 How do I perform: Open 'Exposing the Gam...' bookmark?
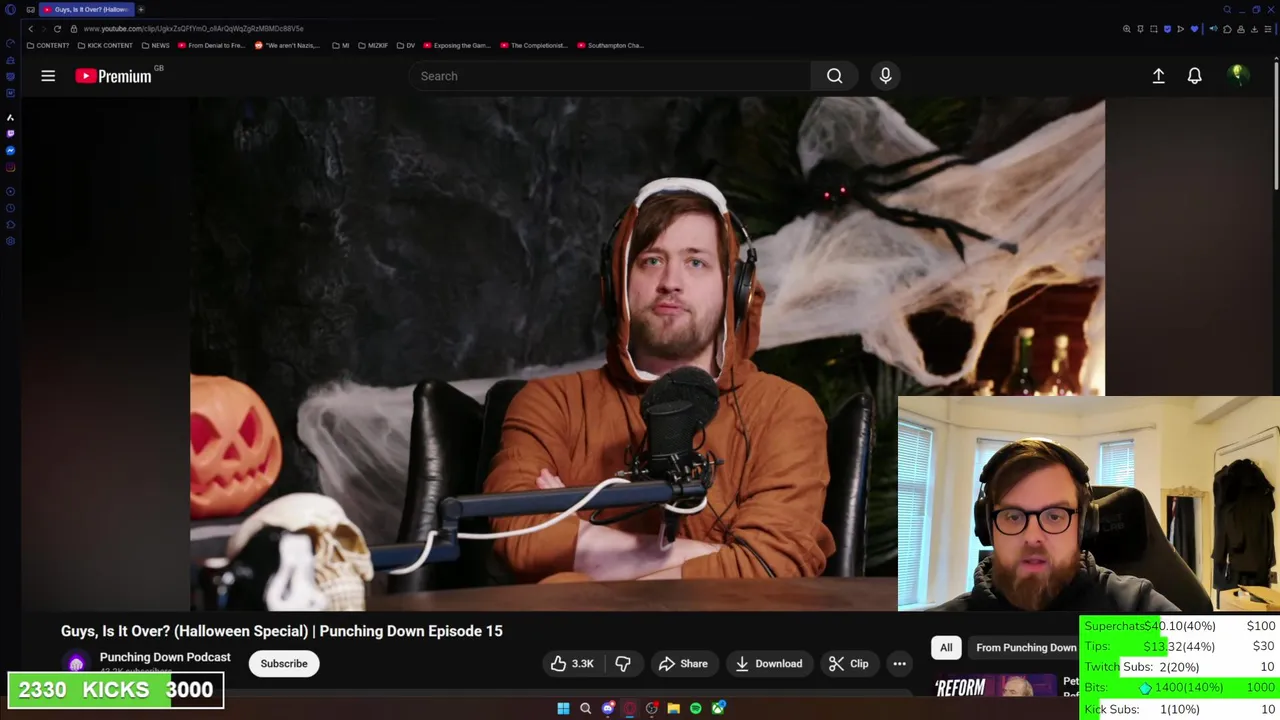457,45
